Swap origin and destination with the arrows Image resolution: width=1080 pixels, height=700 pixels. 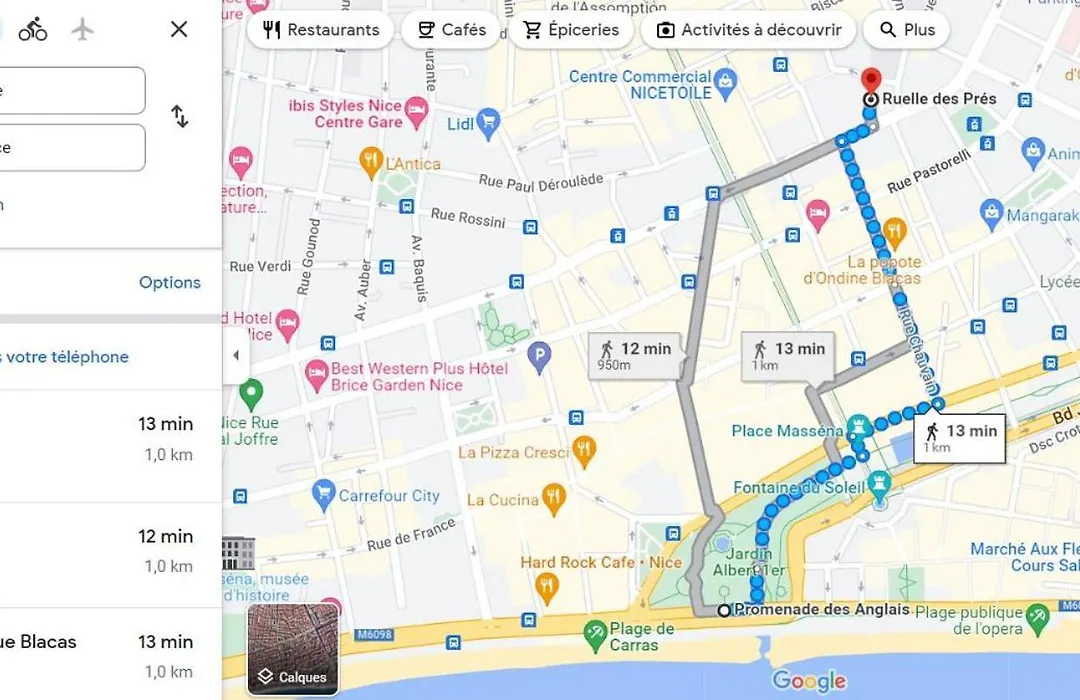pos(179,116)
